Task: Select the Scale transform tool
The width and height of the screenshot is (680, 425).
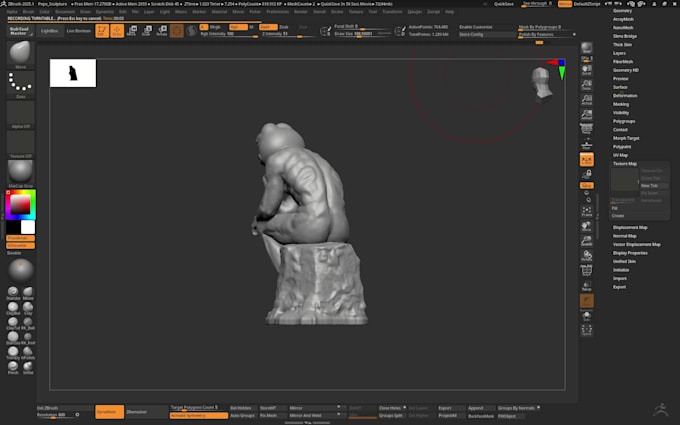Action: [x=147, y=31]
